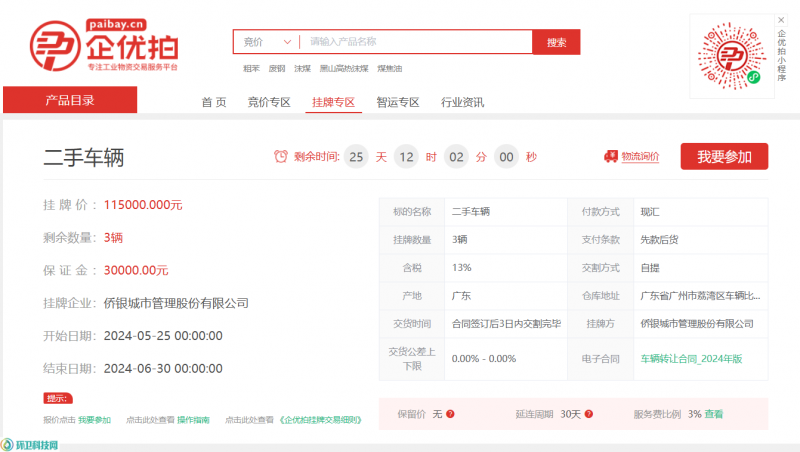Go to the 智运专区 tab
The width and height of the screenshot is (800, 452).
[x=397, y=102]
